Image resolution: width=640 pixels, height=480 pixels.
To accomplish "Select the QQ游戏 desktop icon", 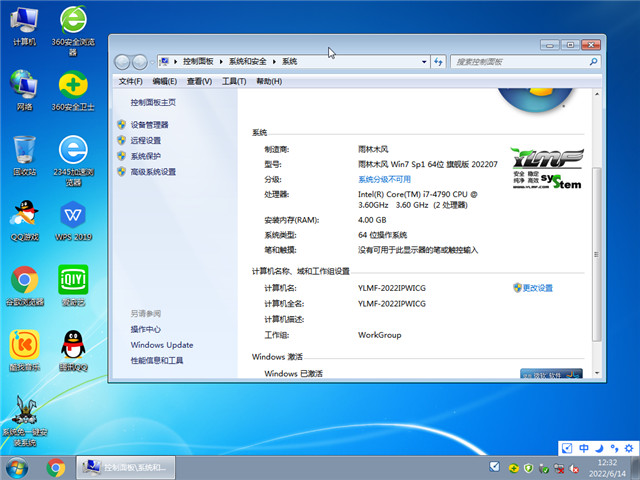I will pos(24,220).
